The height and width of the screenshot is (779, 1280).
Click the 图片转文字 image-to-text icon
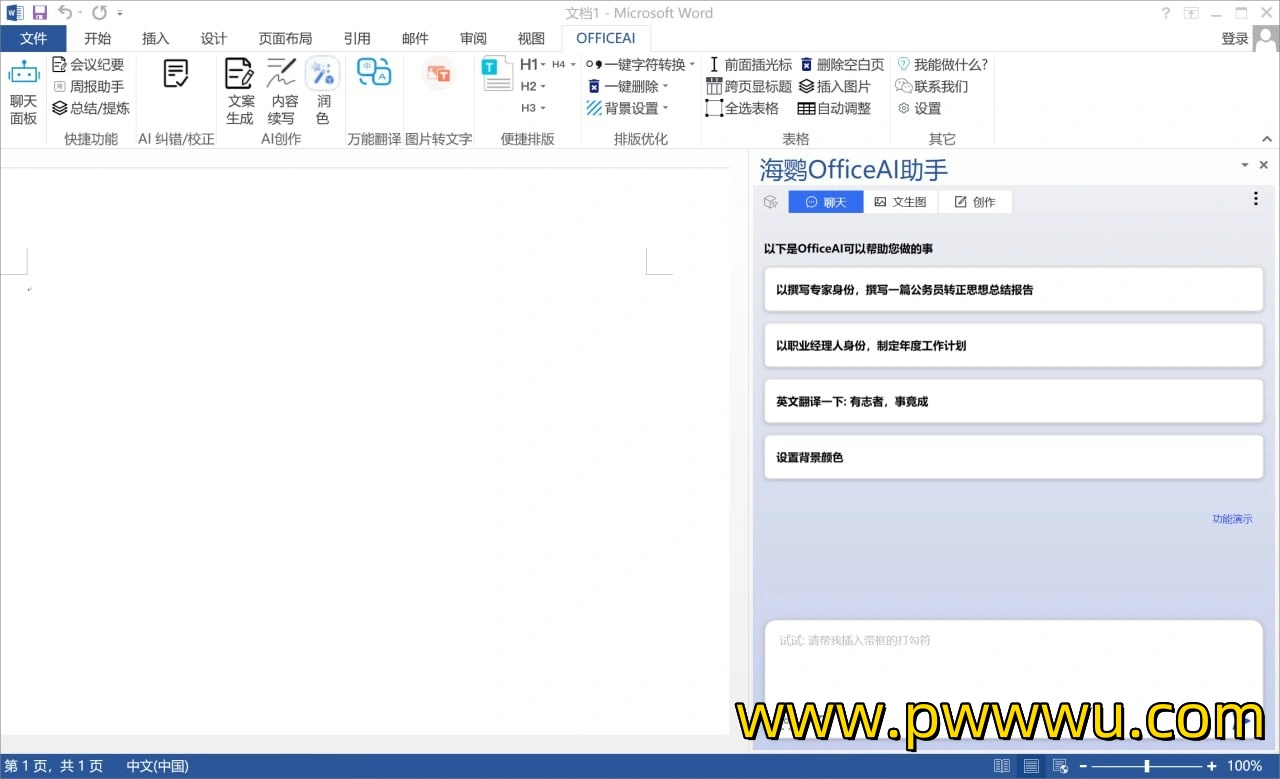click(x=438, y=73)
